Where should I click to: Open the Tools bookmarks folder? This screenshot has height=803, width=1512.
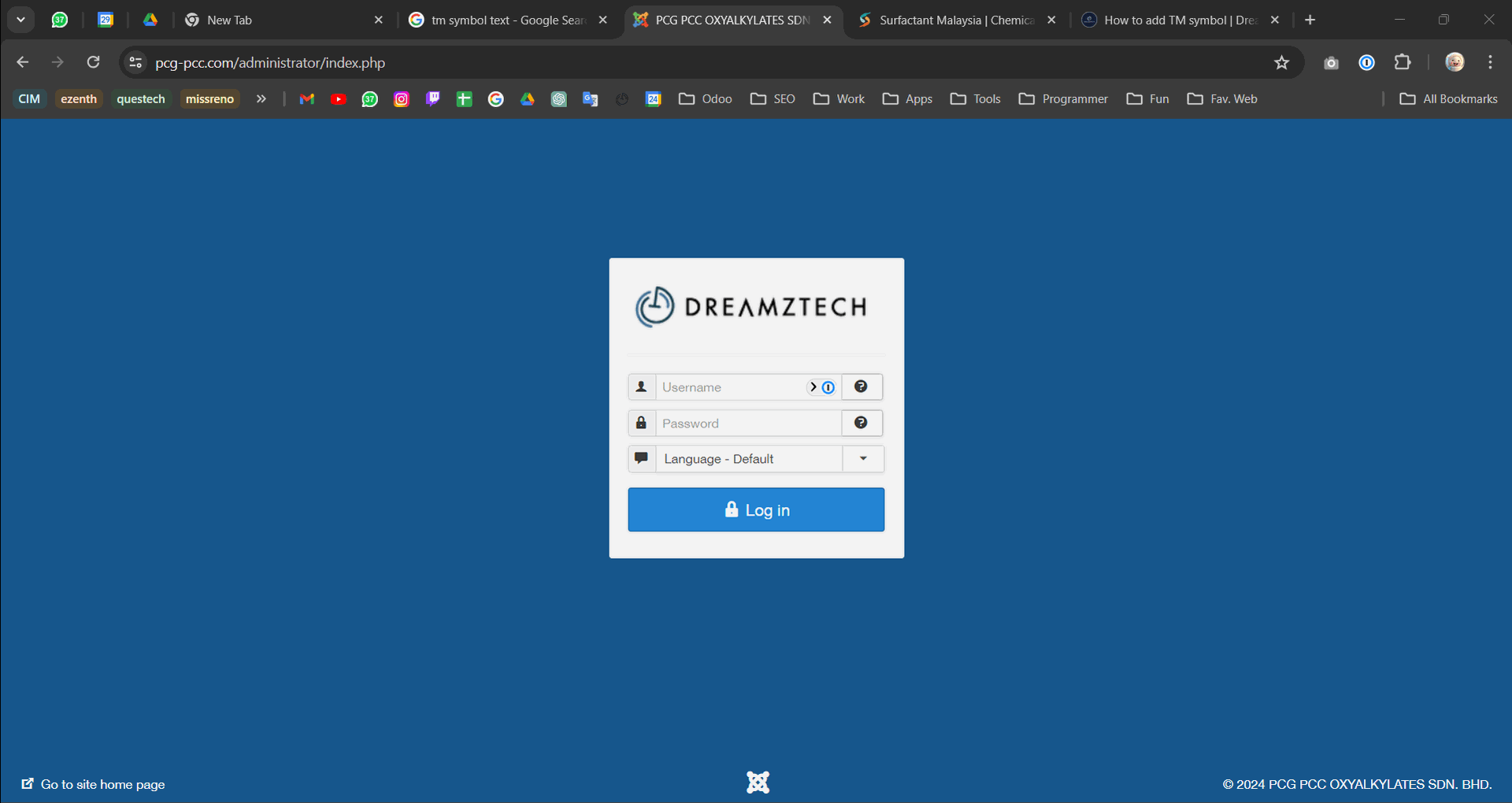(x=976, y=98)
